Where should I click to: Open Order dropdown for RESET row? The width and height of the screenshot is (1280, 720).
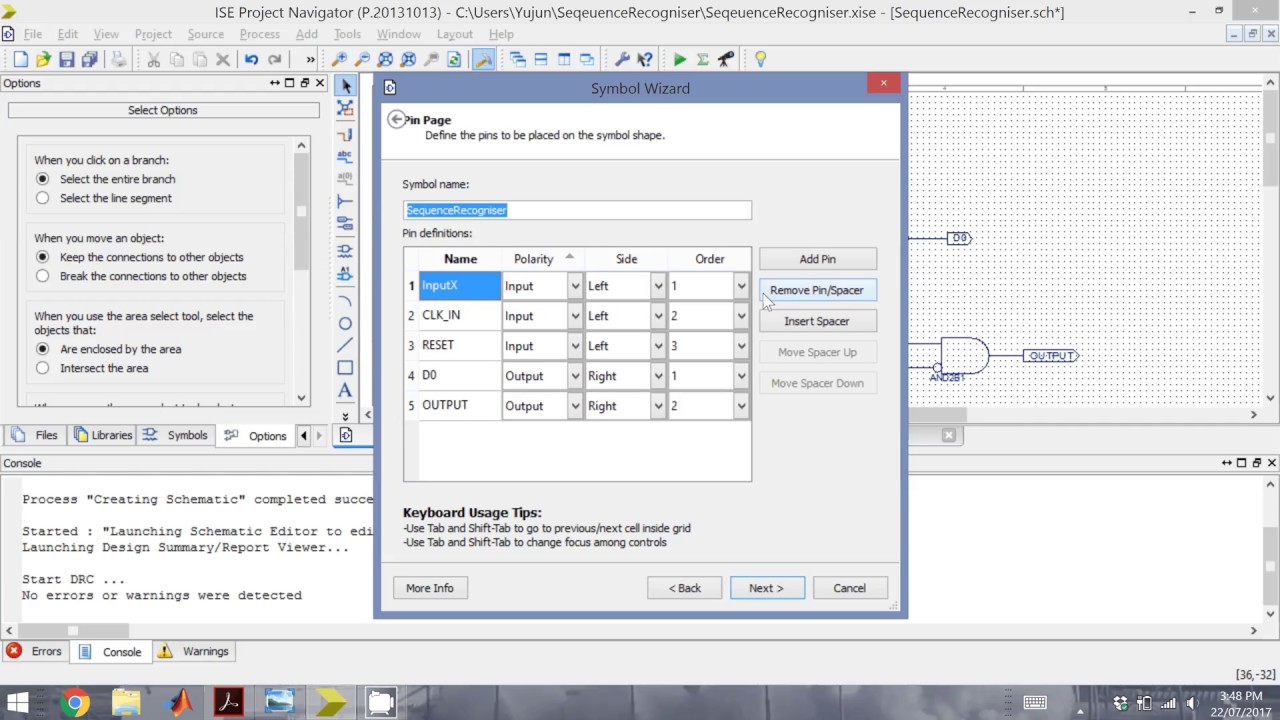[741, 346]
